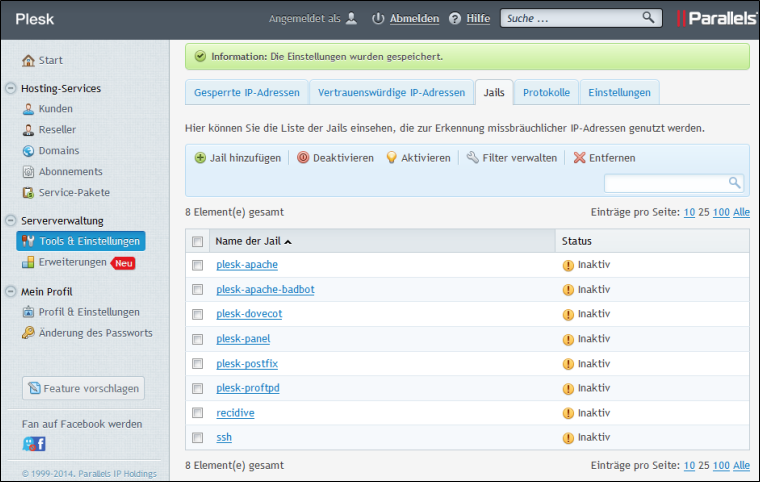Click the wrench Filter verwalten icon
The height and width of the screenshot is (482, 760).
(x=473, y=157)
